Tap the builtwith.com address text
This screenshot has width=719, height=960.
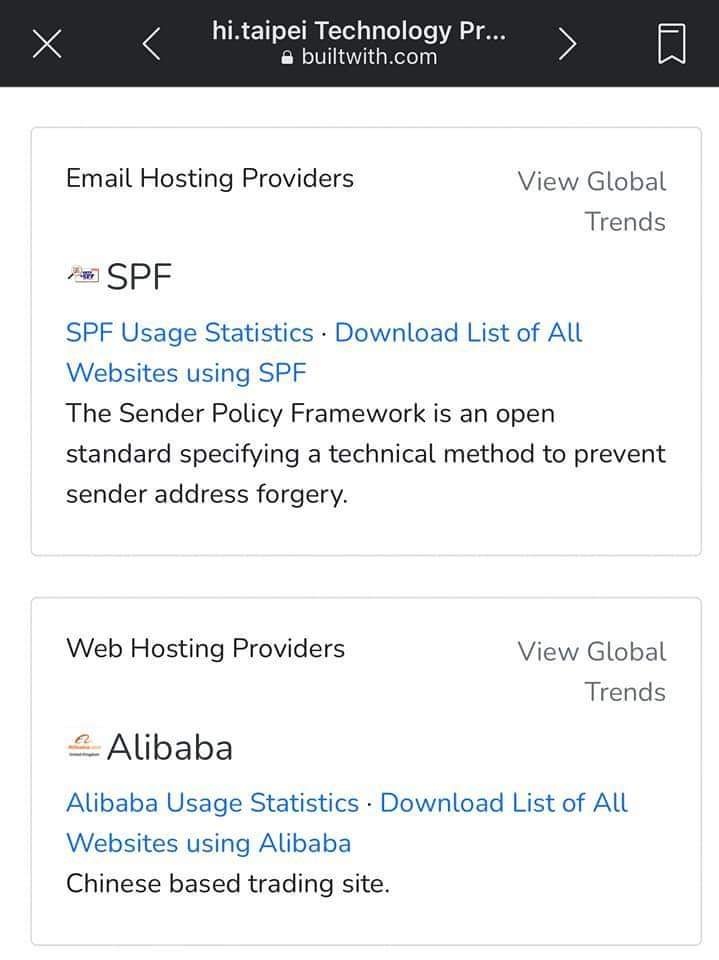coord(369,57)
